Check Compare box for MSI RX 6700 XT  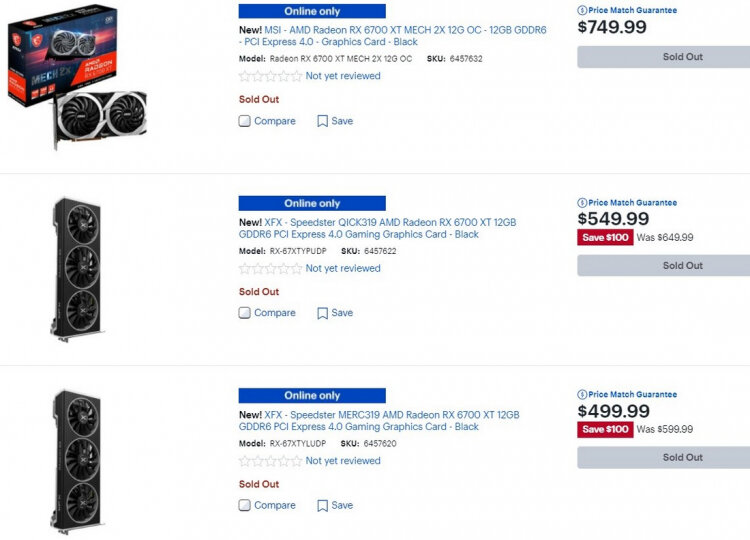point(245,121)
